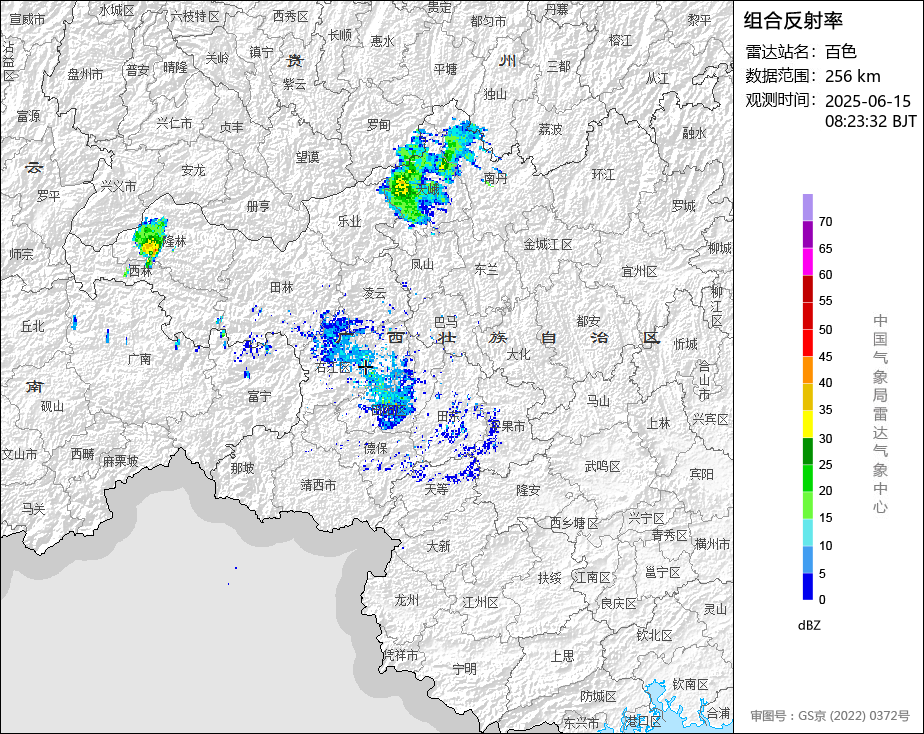
Task: Click the 德保 map label
Action: pyautogui.click(x=375, y=448)
